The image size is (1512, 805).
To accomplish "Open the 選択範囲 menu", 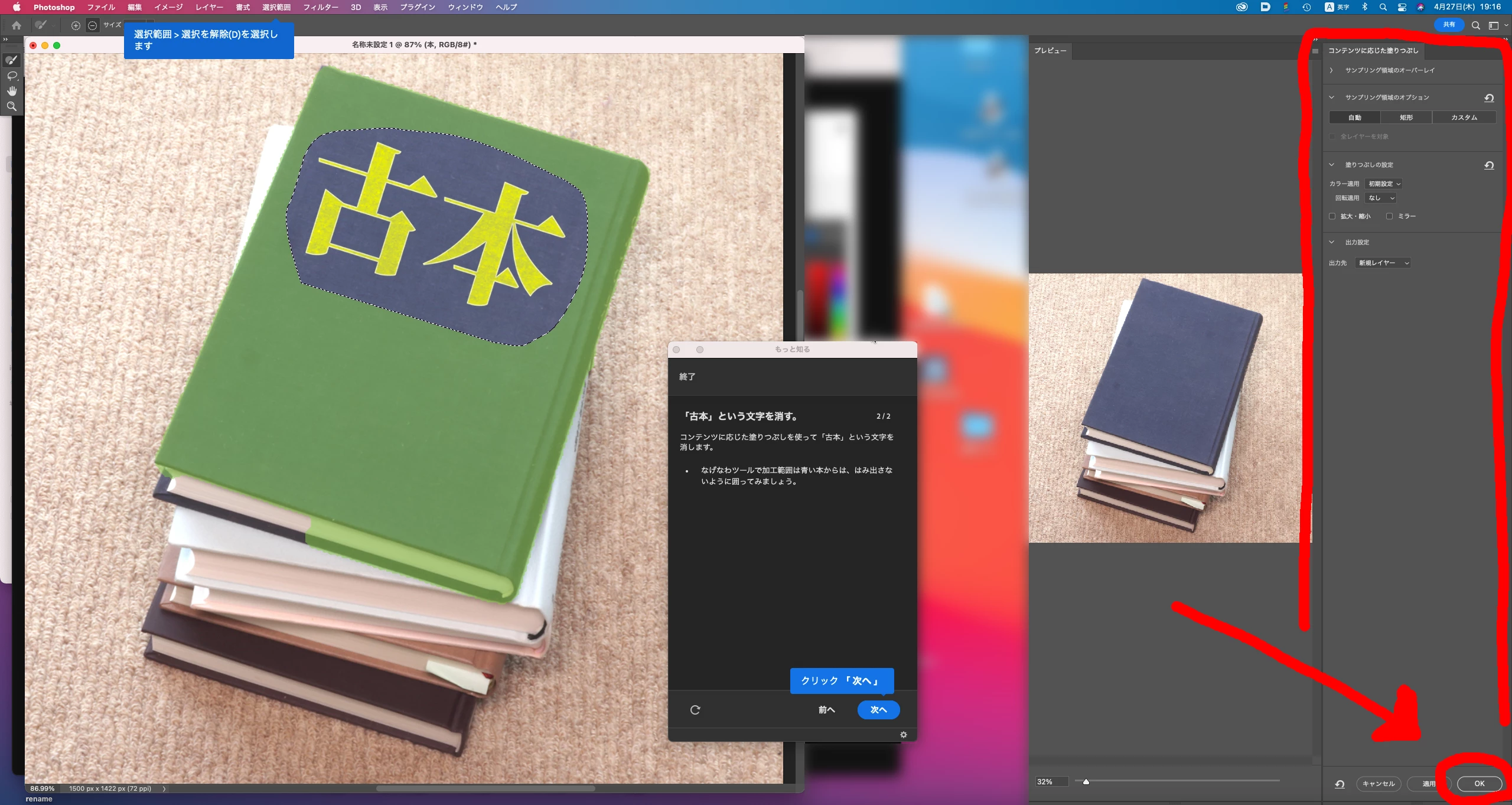I will click(x=276, y=7).
